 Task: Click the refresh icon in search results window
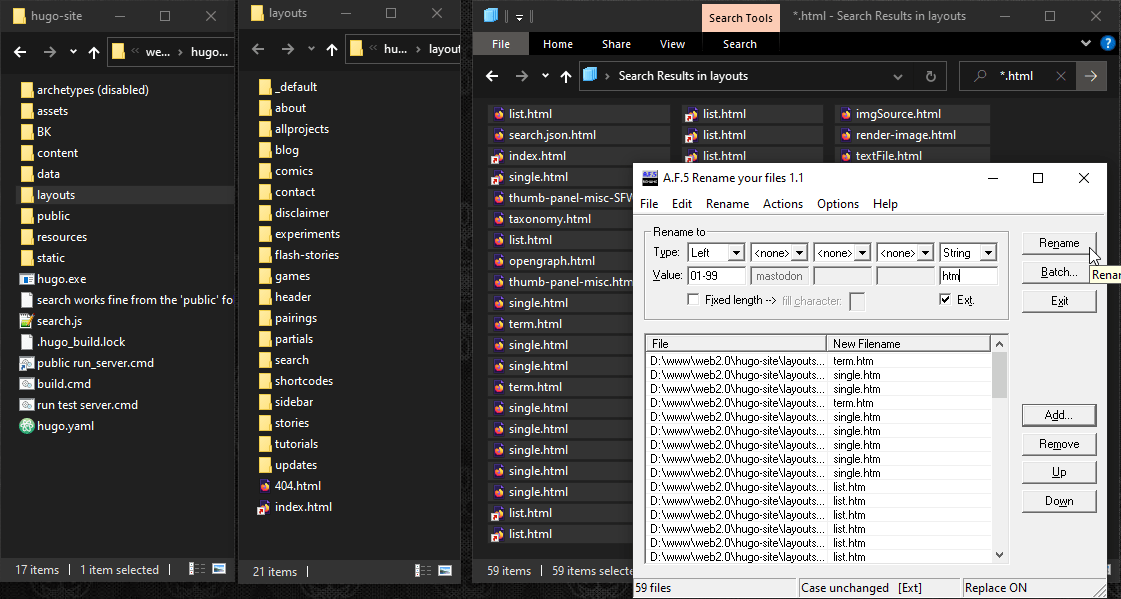coord(930,76)
